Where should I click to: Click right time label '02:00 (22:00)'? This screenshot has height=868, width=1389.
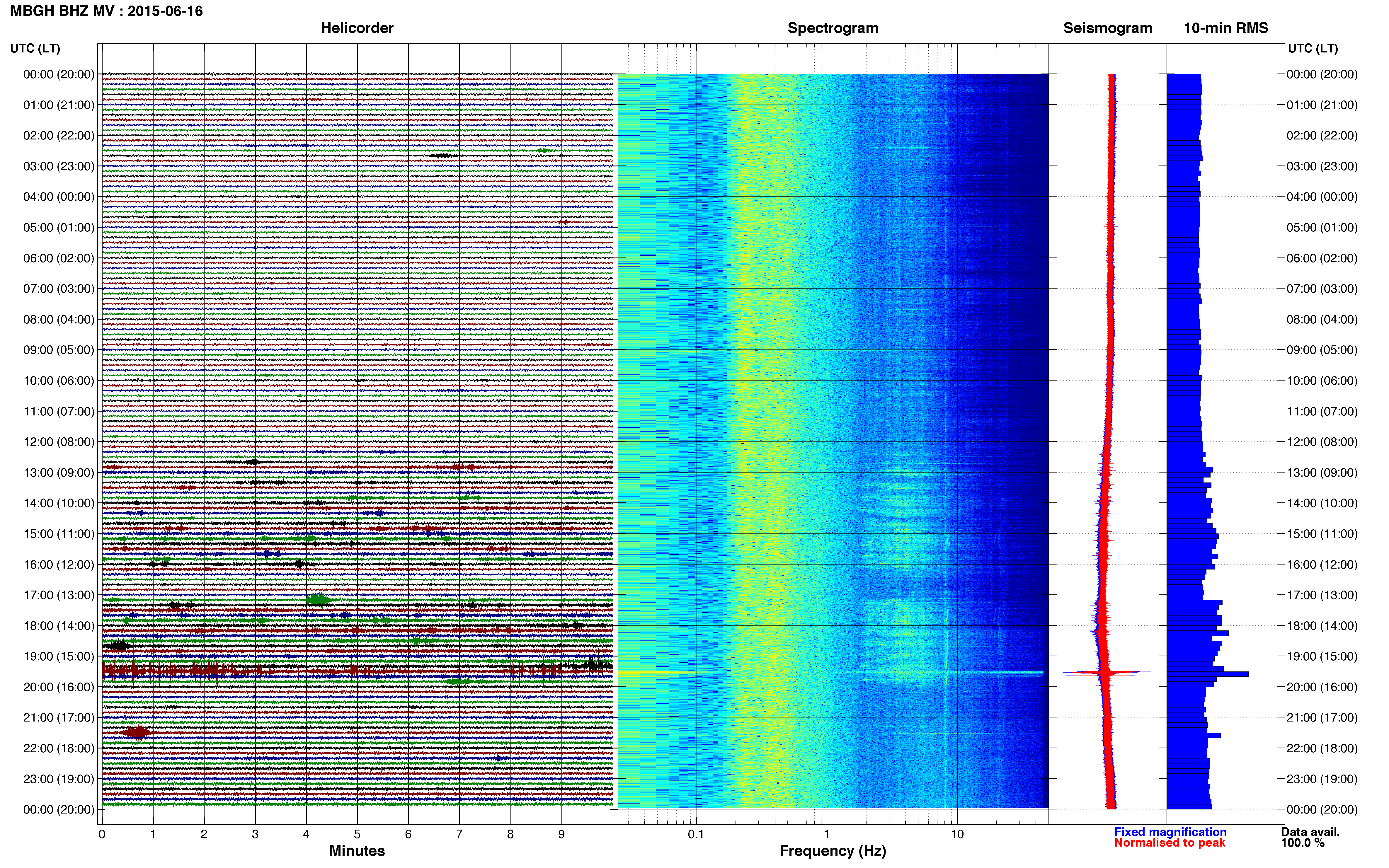[1322, 135]
